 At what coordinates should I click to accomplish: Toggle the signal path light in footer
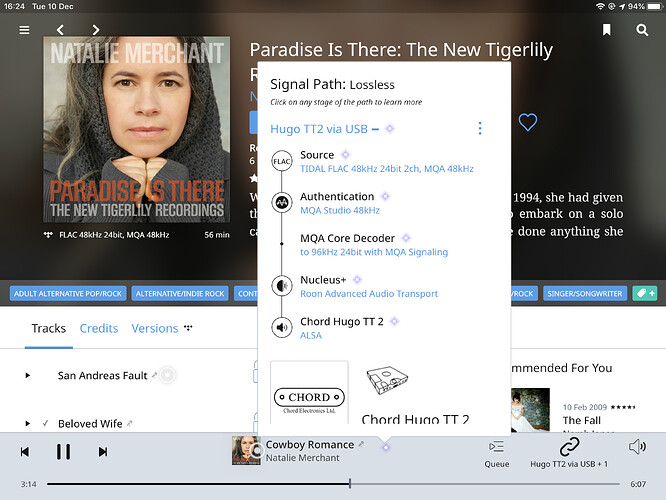(x=386, y=447)
